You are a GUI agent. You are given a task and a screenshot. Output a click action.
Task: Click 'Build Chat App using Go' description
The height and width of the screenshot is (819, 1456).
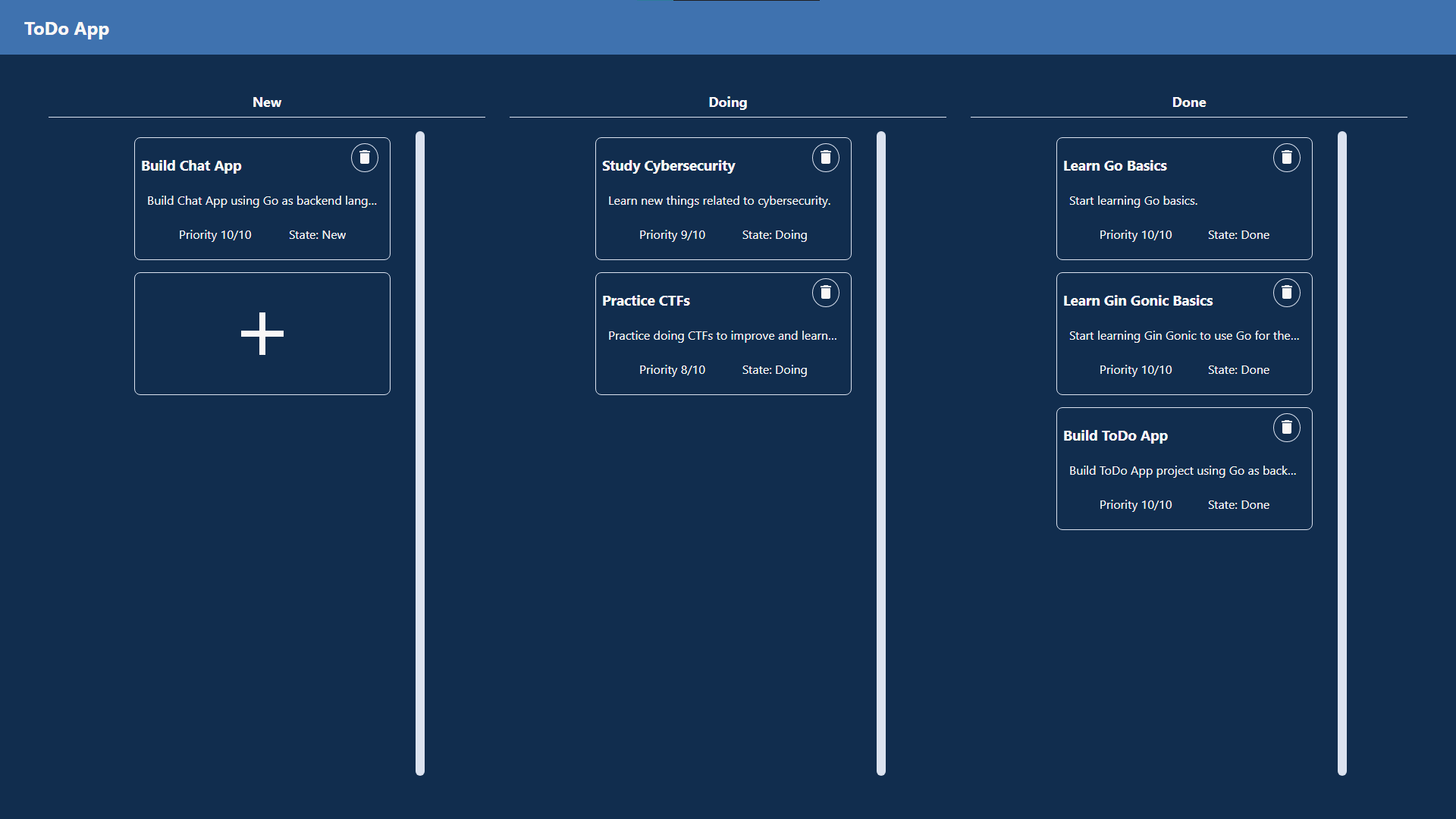pyautogui.click(x=262, y=200)
